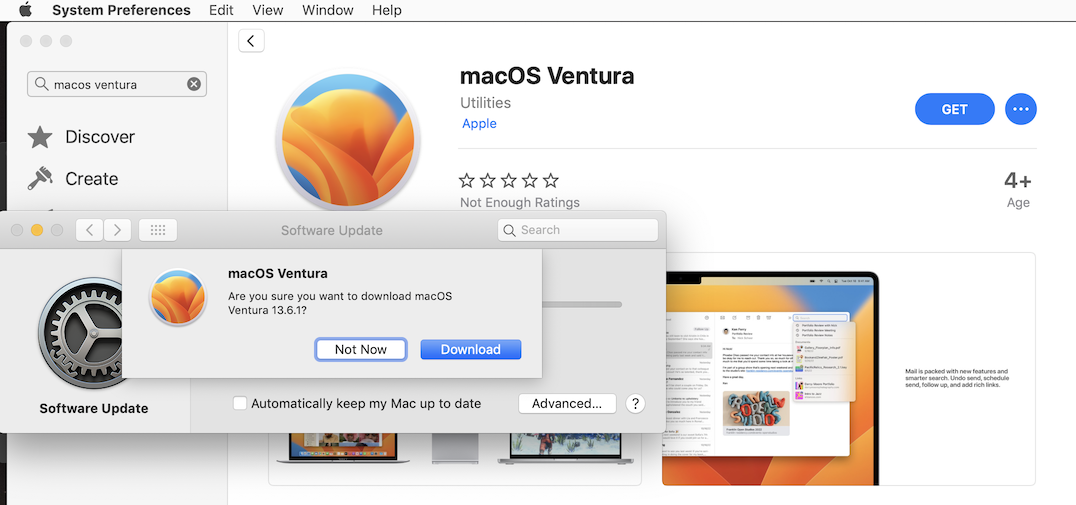Open the System Preferences menu
This screenshot has width=1076, height=505.
click(x=121, y=10)
